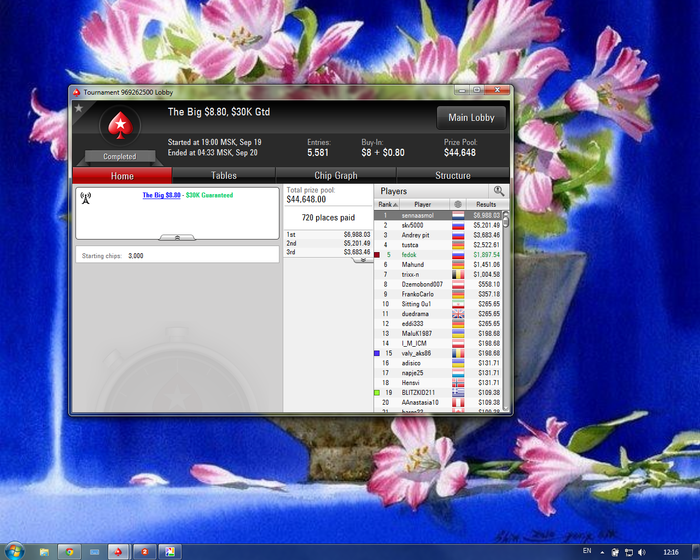
Task: Click the green color tag beside BLITZKID211
Action: pos(377,393)
